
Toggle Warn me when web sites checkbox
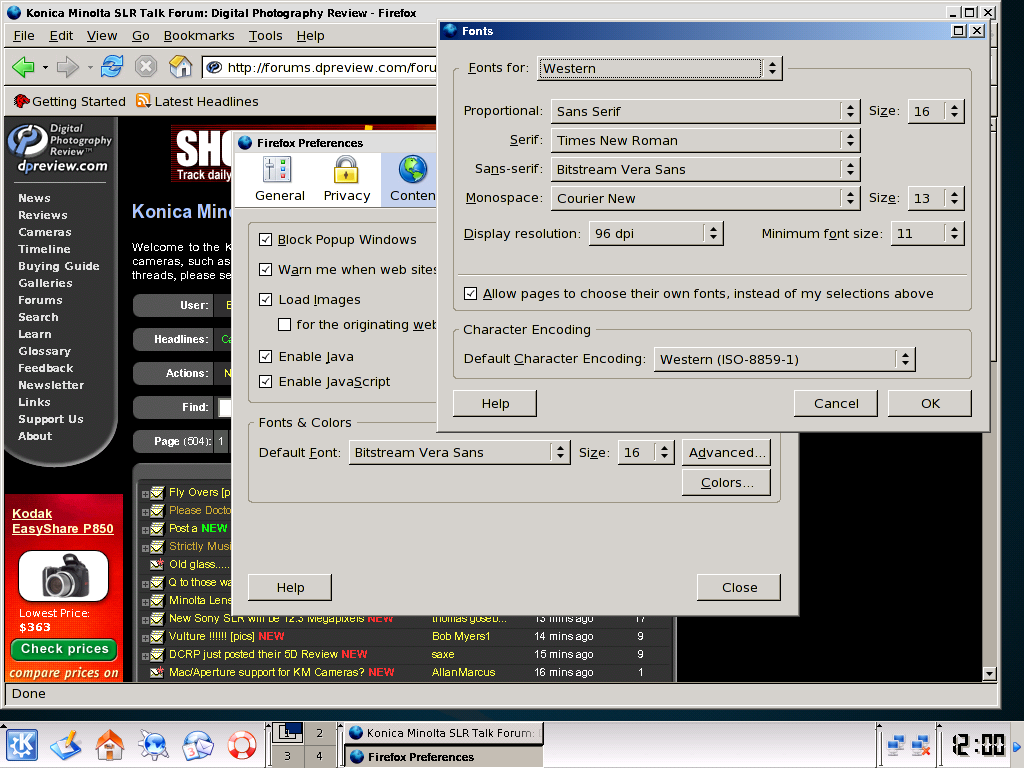pos(265,269)
